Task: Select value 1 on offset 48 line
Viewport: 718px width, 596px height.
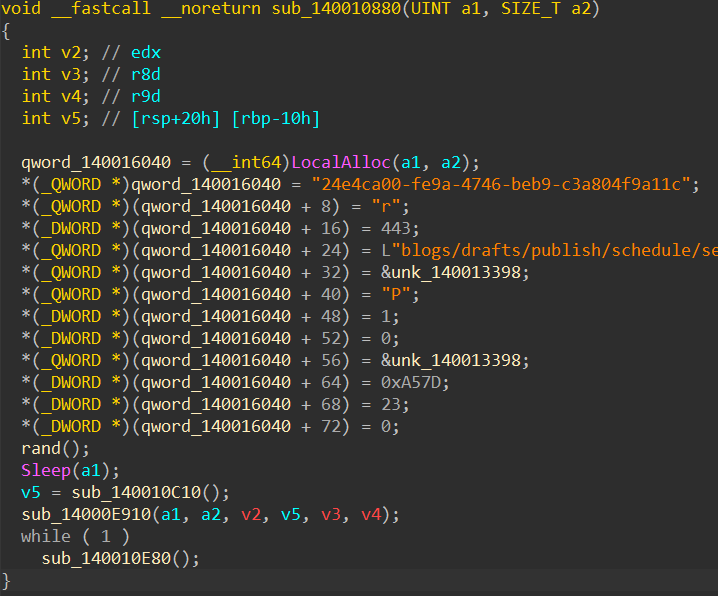Action: 386,316
